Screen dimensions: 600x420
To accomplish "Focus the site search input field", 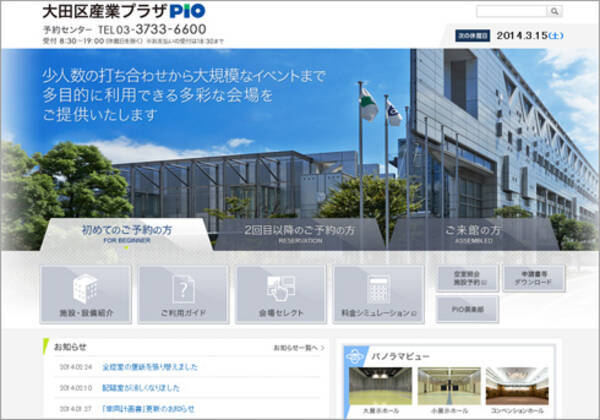I will click(x=512, y=11).
